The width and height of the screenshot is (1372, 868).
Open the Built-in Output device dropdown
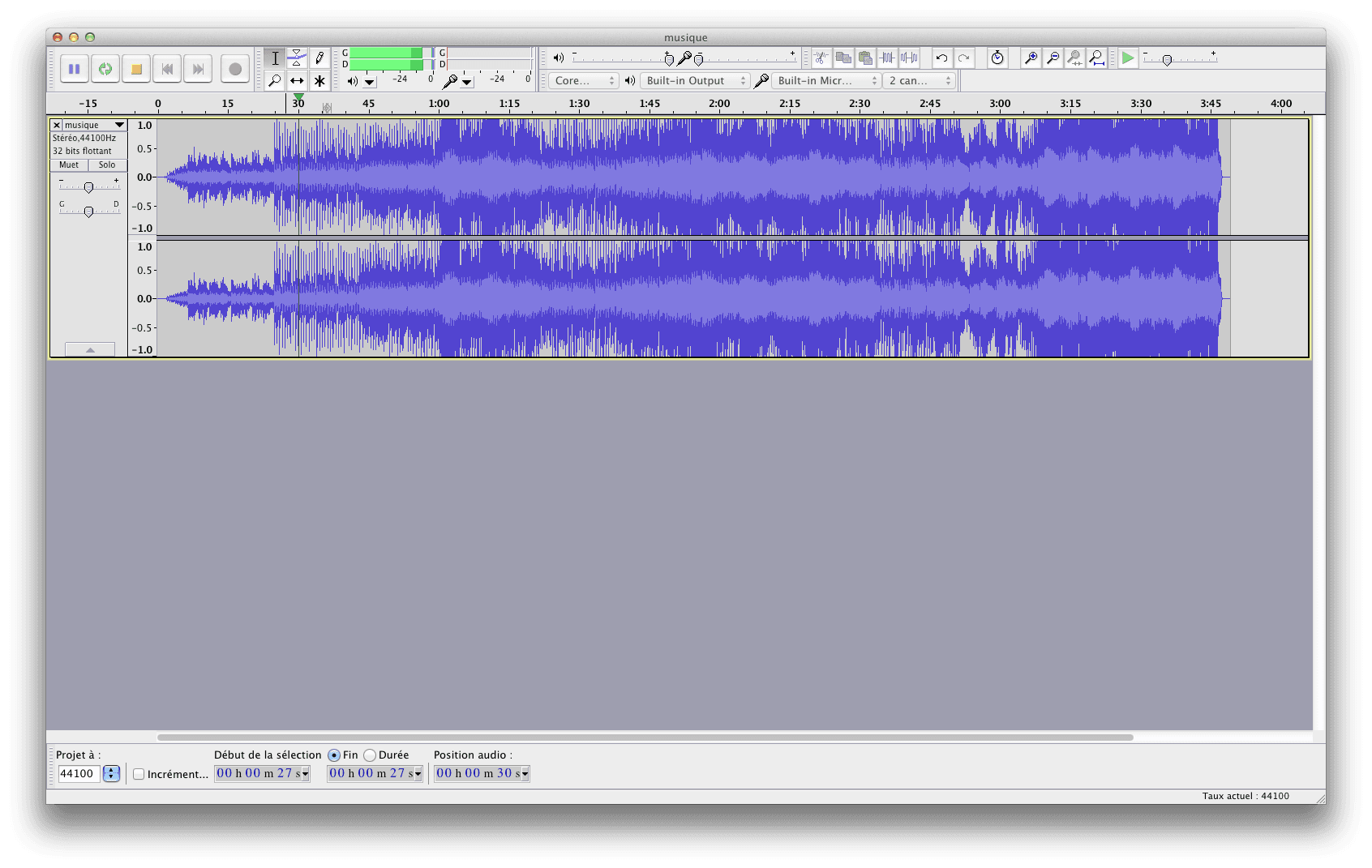[694, 80]
